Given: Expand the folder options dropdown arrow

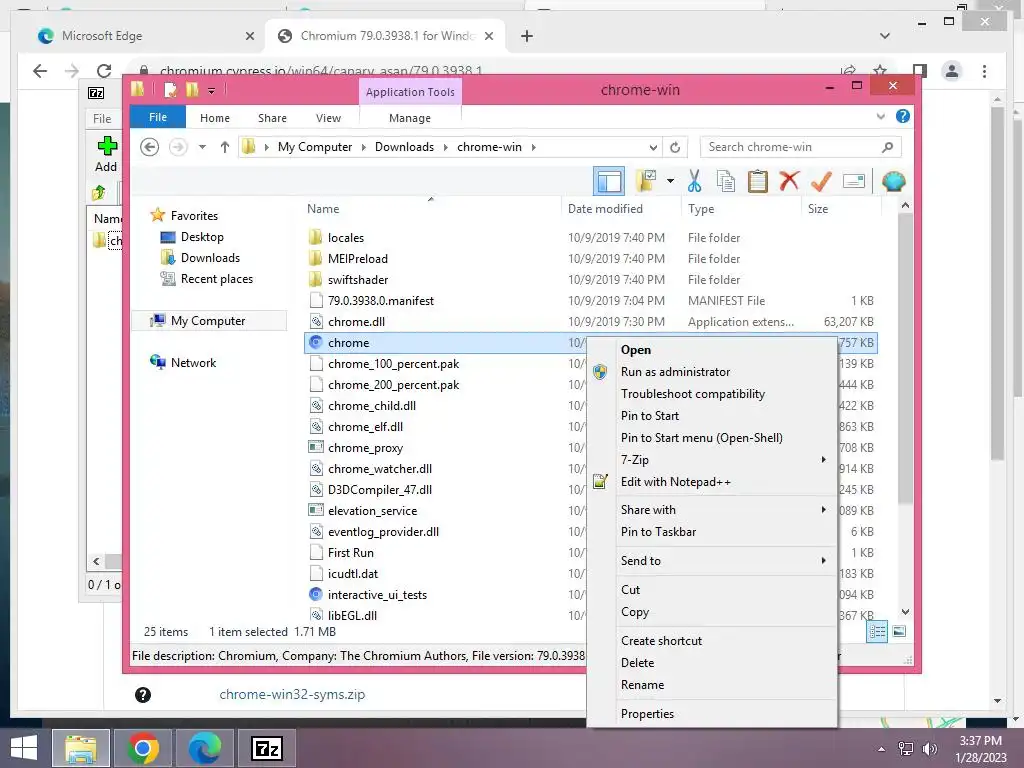Looking at the screenshot, I should pyautogui.click(x=670, y=181).
